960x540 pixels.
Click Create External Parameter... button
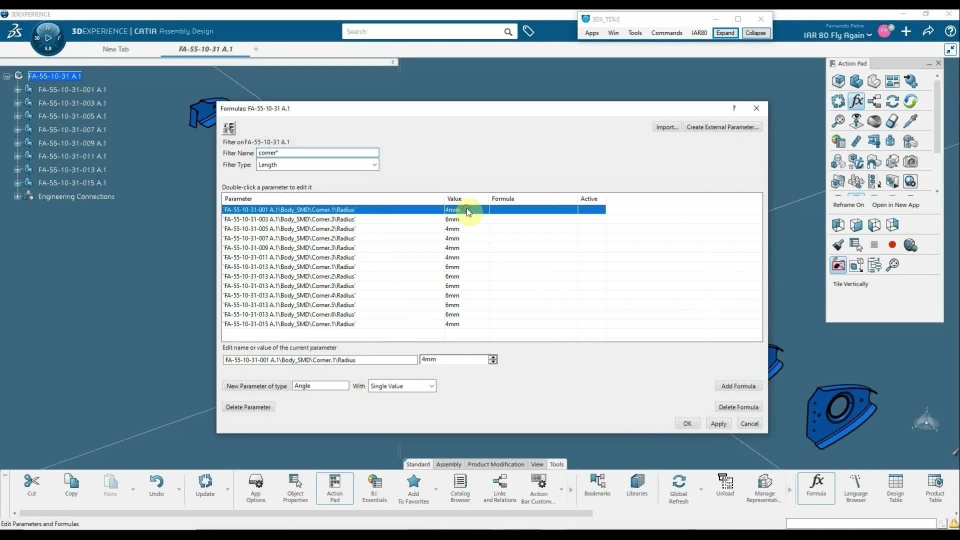(x=722, y=127)
